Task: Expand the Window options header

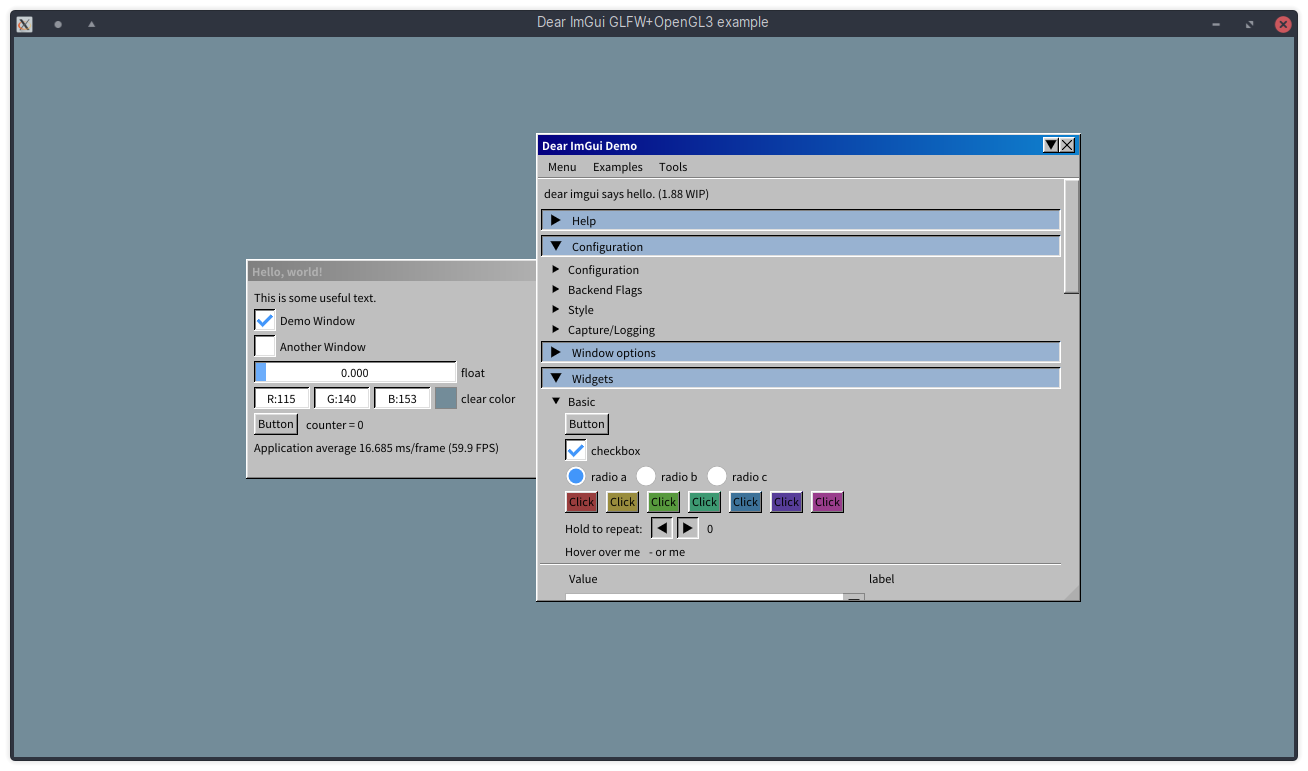Action: pos(801,352)
